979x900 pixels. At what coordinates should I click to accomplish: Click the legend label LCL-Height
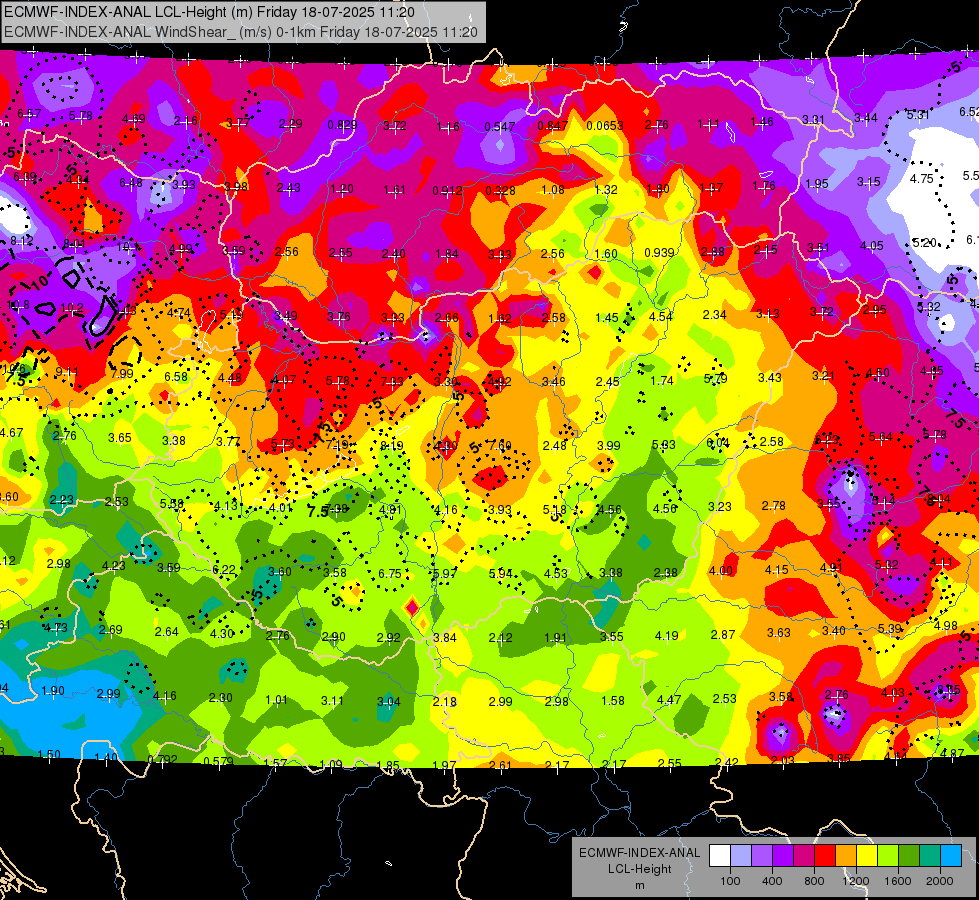coord(639,869)
